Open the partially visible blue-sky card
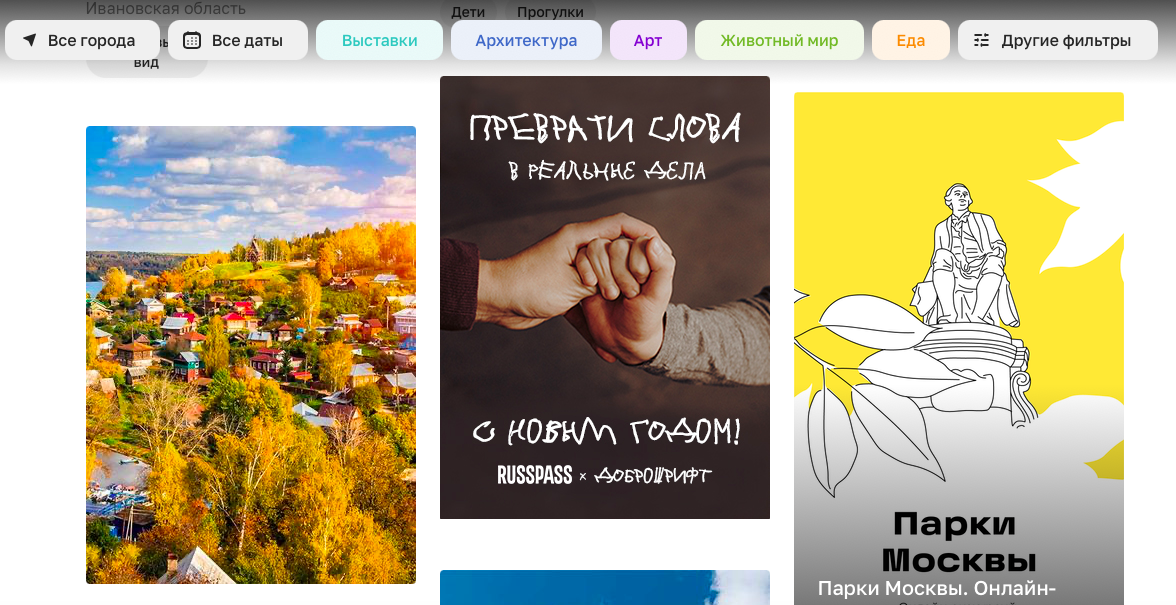Viewport: 1176px width, 605px height. tap(604, 587)
